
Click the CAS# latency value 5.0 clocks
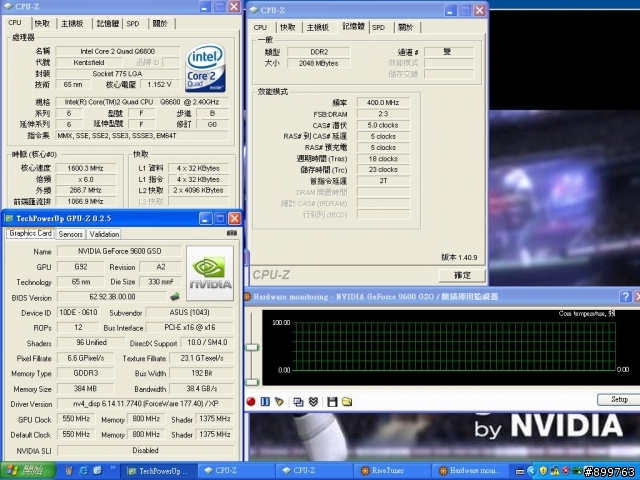coord(383,125)
